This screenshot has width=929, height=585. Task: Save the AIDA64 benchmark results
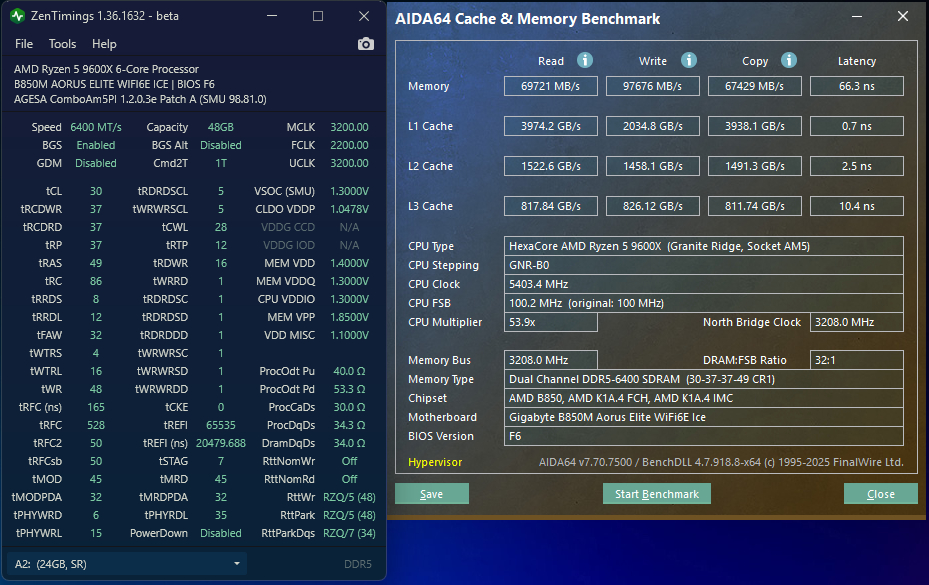[432, 494]
